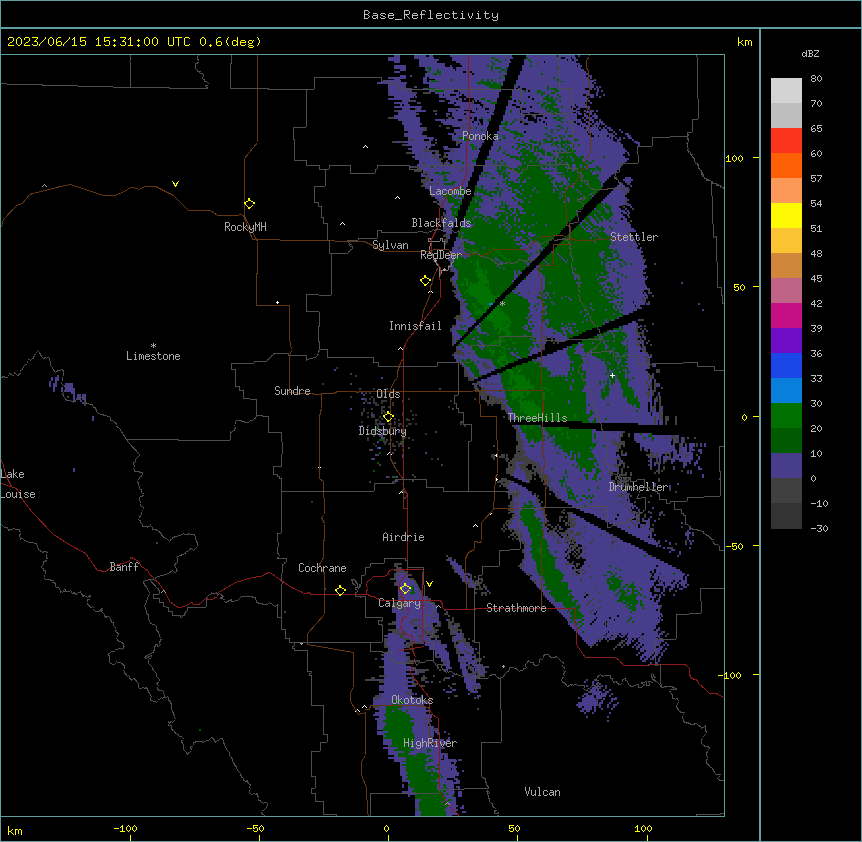Select the HighRiver label

(x=430, y=743)
